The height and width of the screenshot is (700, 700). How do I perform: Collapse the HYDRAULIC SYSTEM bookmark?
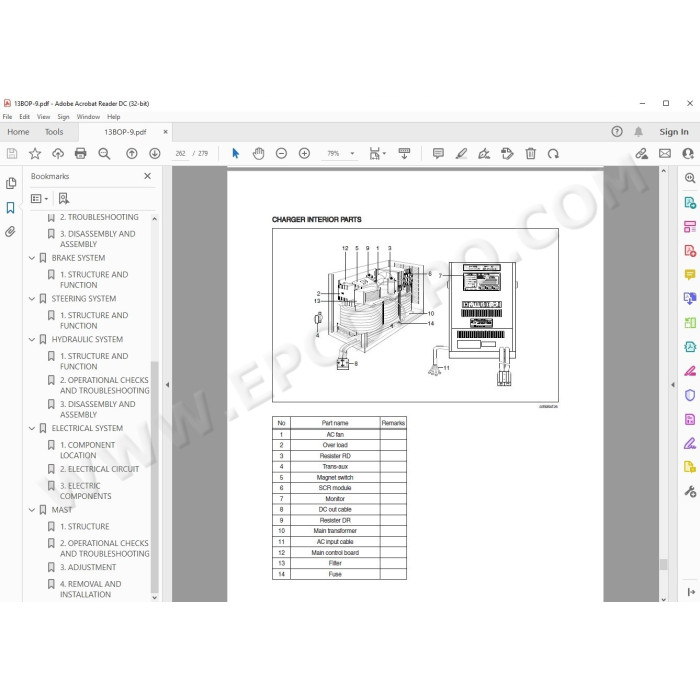point(32,339)
